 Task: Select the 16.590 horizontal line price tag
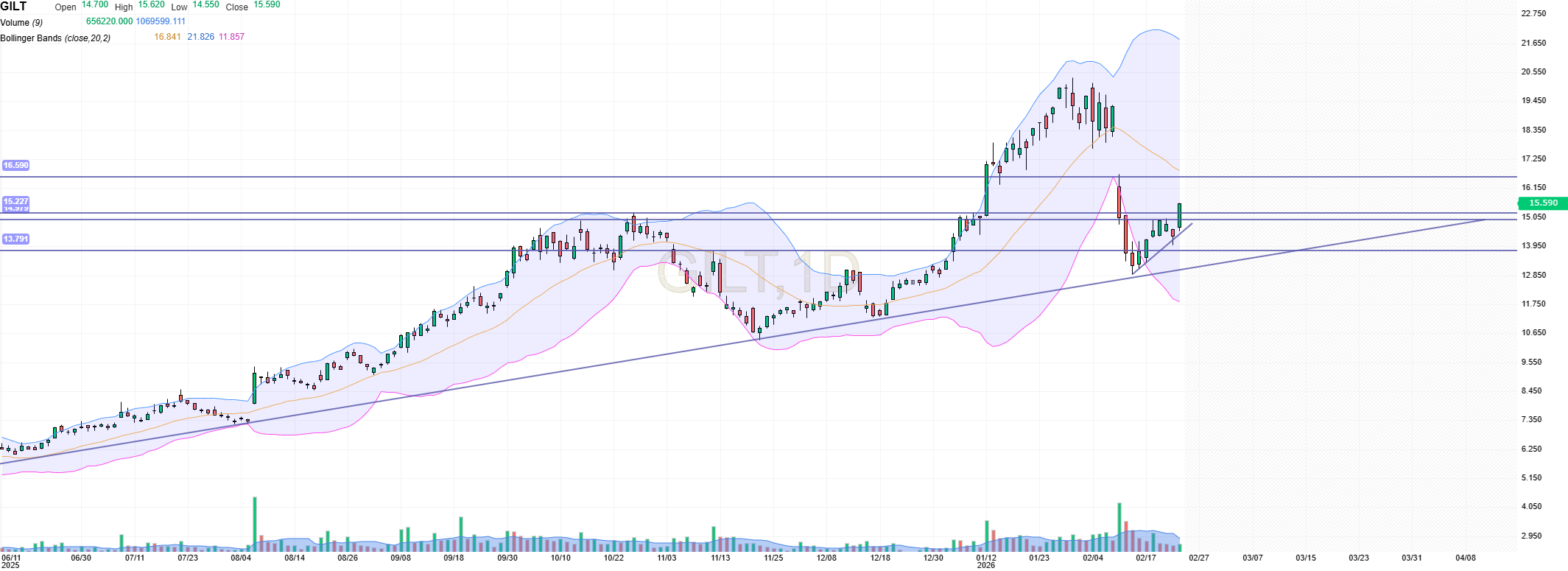click(x=15, y=165)
